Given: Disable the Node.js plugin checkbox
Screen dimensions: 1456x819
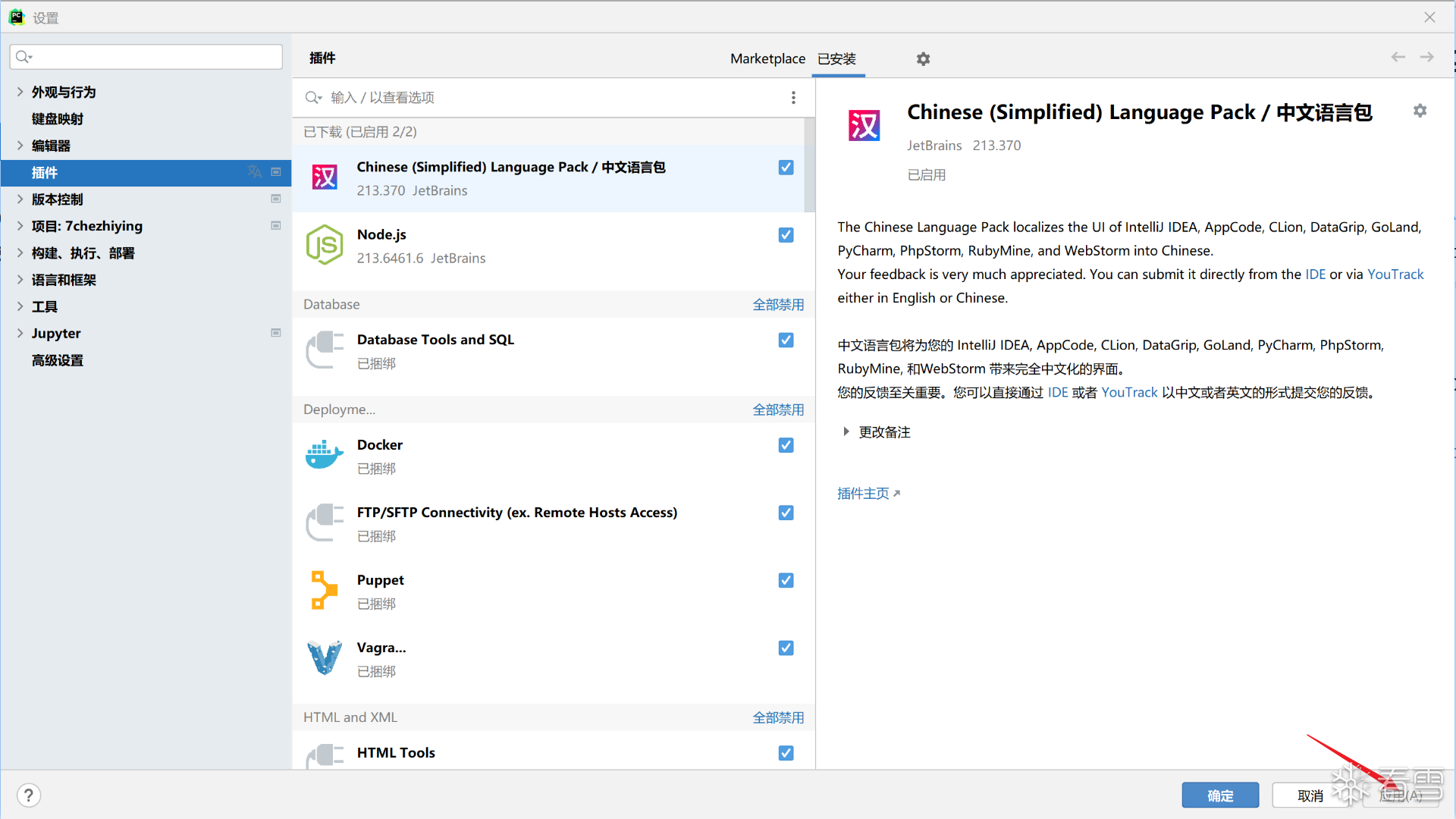Looking at the screenshot, I should point(786,235).
